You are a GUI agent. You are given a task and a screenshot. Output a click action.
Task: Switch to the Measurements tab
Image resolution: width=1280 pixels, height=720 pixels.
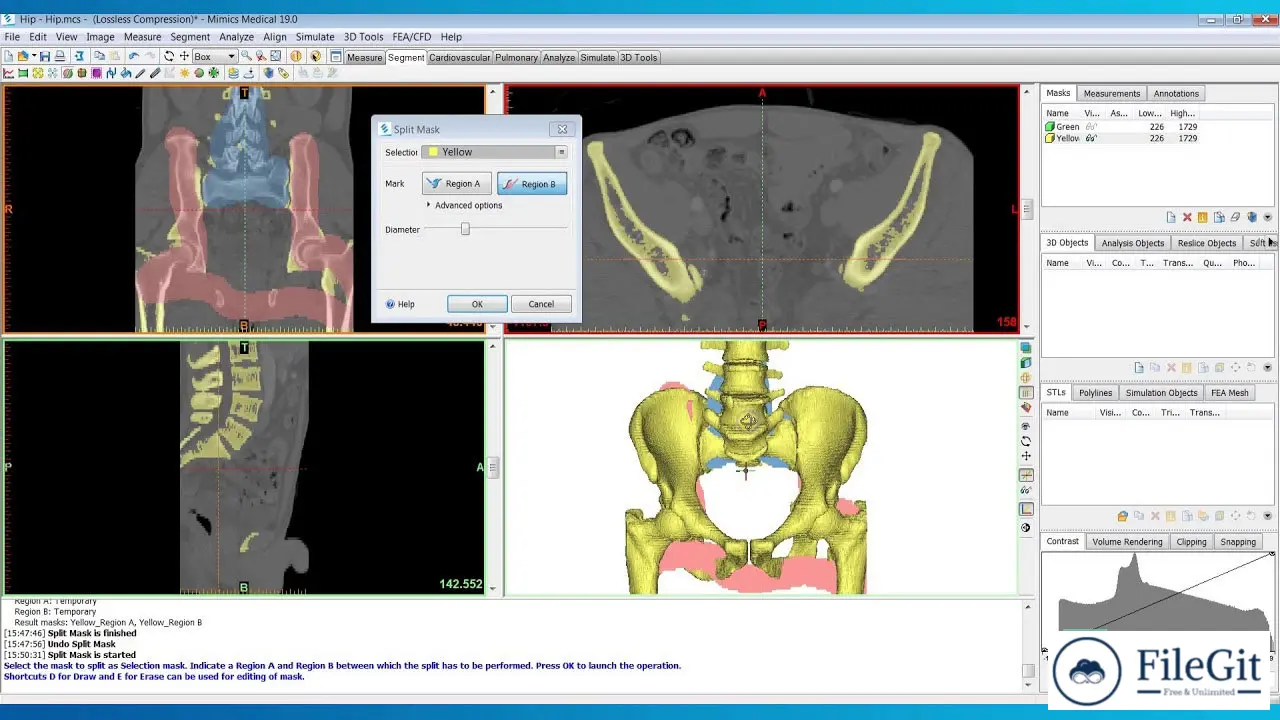pyautogui.click(x=1111, y=93)
